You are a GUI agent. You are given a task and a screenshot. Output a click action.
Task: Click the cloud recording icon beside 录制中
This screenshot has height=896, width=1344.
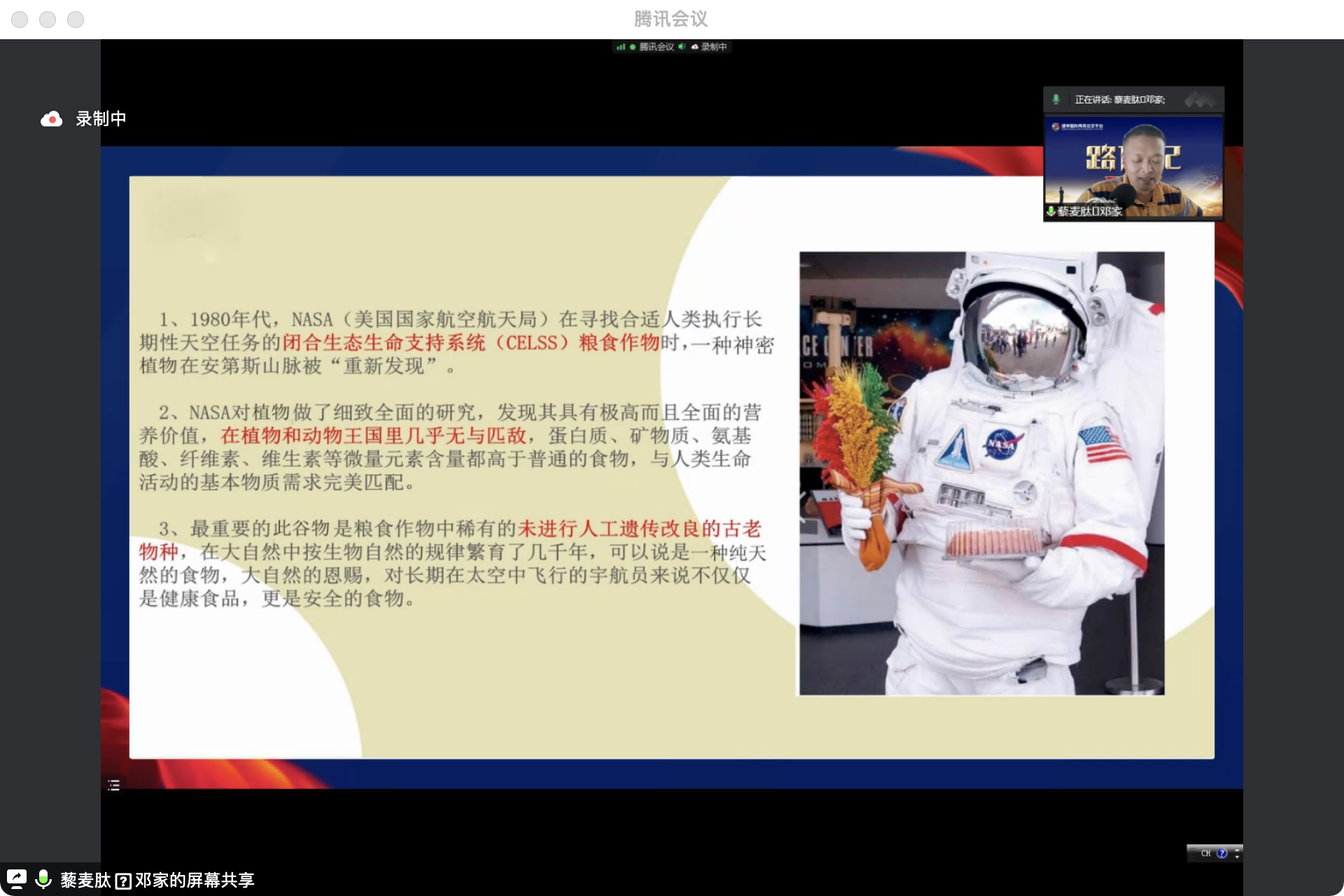pos(51,119)
